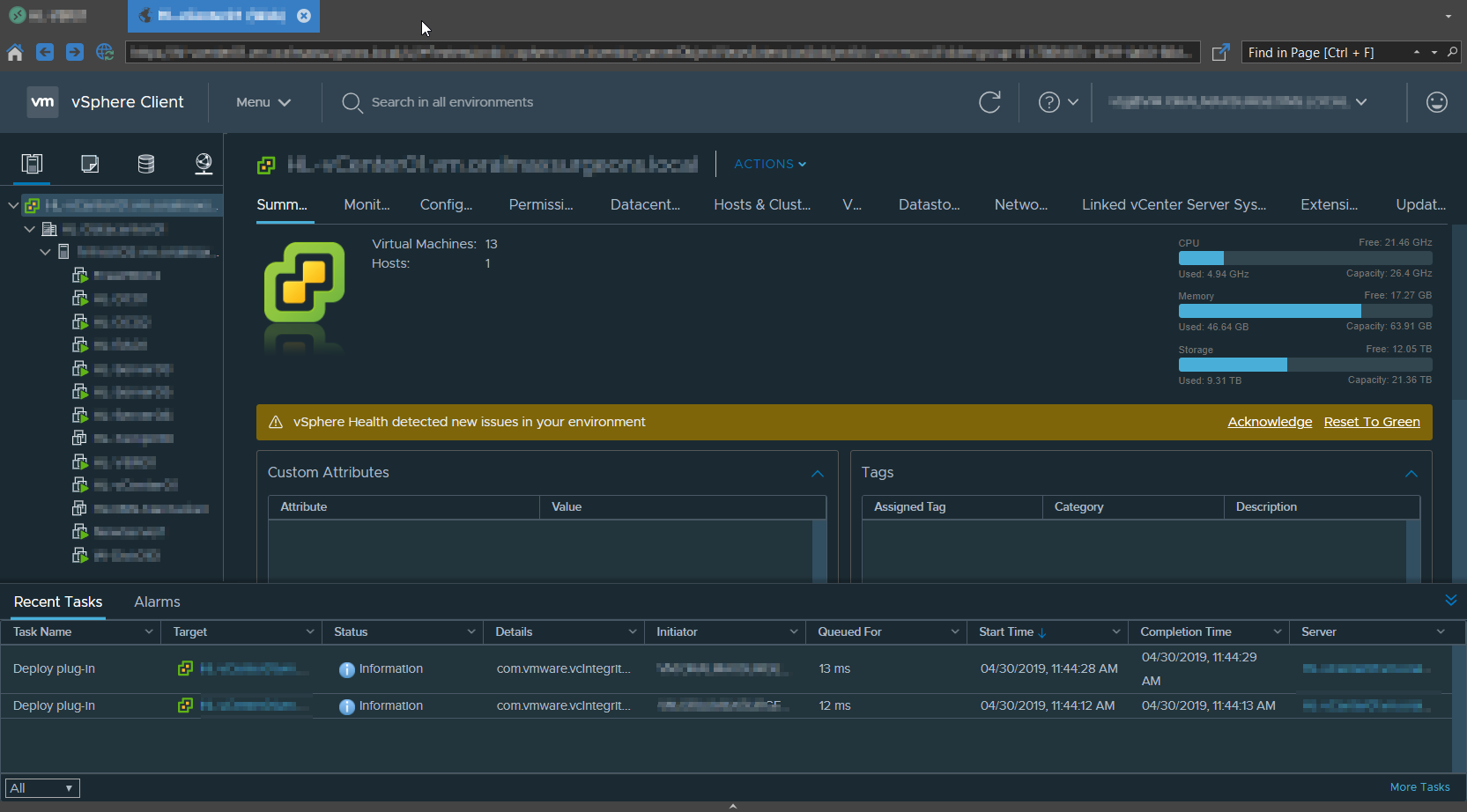Image resolution: width=1467 pixels, height=812 pixels.
Task: Click the refresh icon in the header
Action: (x=989, y=102)
